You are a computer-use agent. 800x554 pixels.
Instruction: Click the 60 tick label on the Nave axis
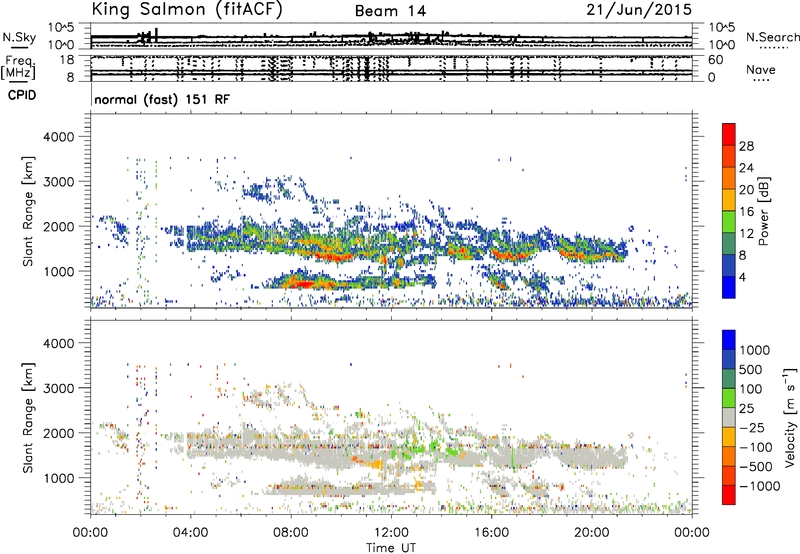click(x=715, y=60)
